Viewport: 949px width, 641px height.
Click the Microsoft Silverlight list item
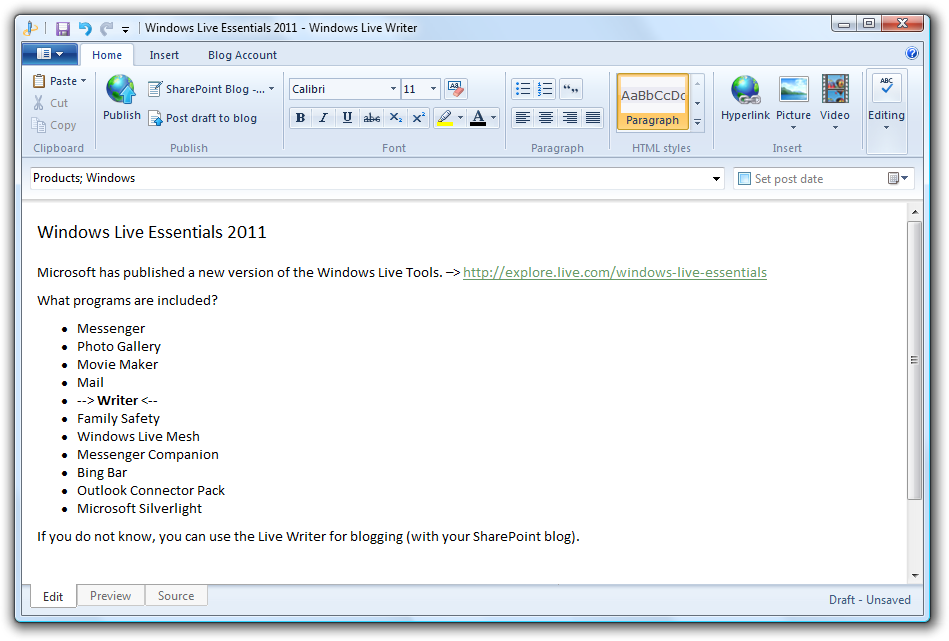pyautogui.click(x=139, y=508)
